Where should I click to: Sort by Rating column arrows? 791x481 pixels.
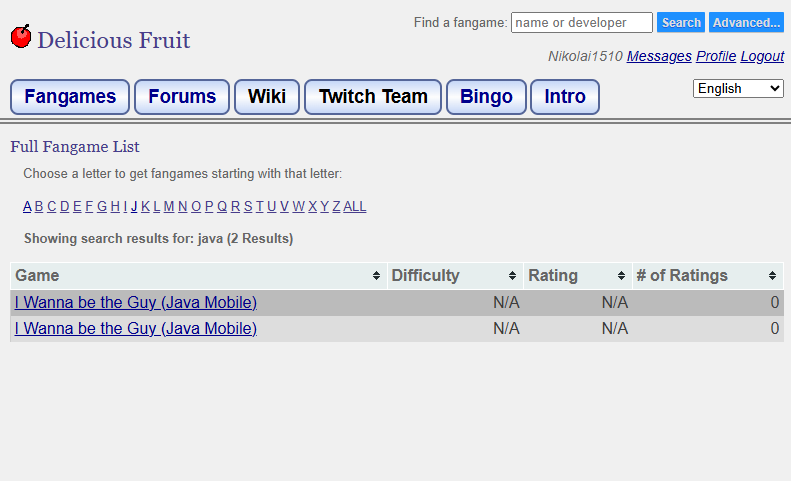coord(621,276)
